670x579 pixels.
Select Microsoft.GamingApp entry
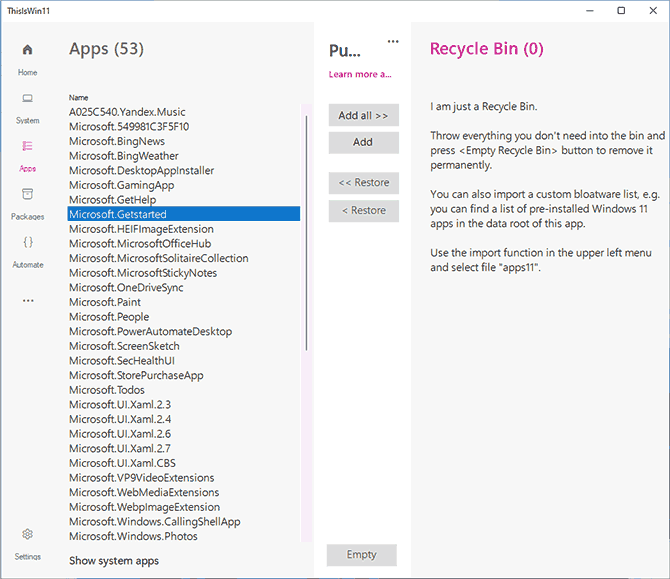[184, 185]
